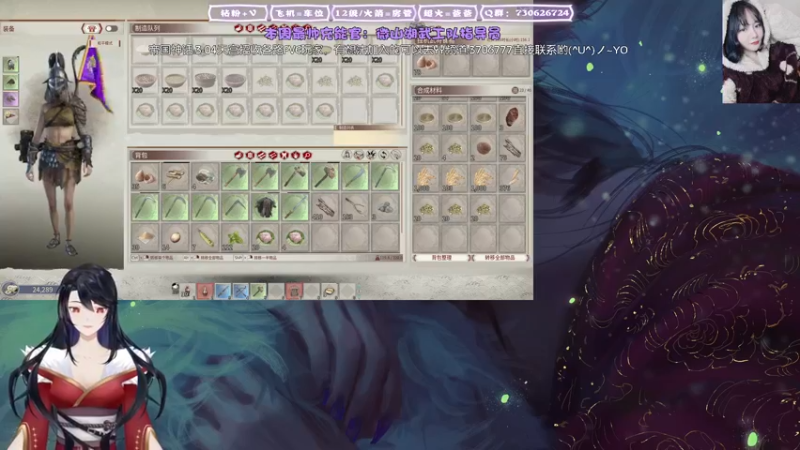Screen dimensions: 800x450
Task: Select the green axe hotbar slot
Action: click(259, 291)
